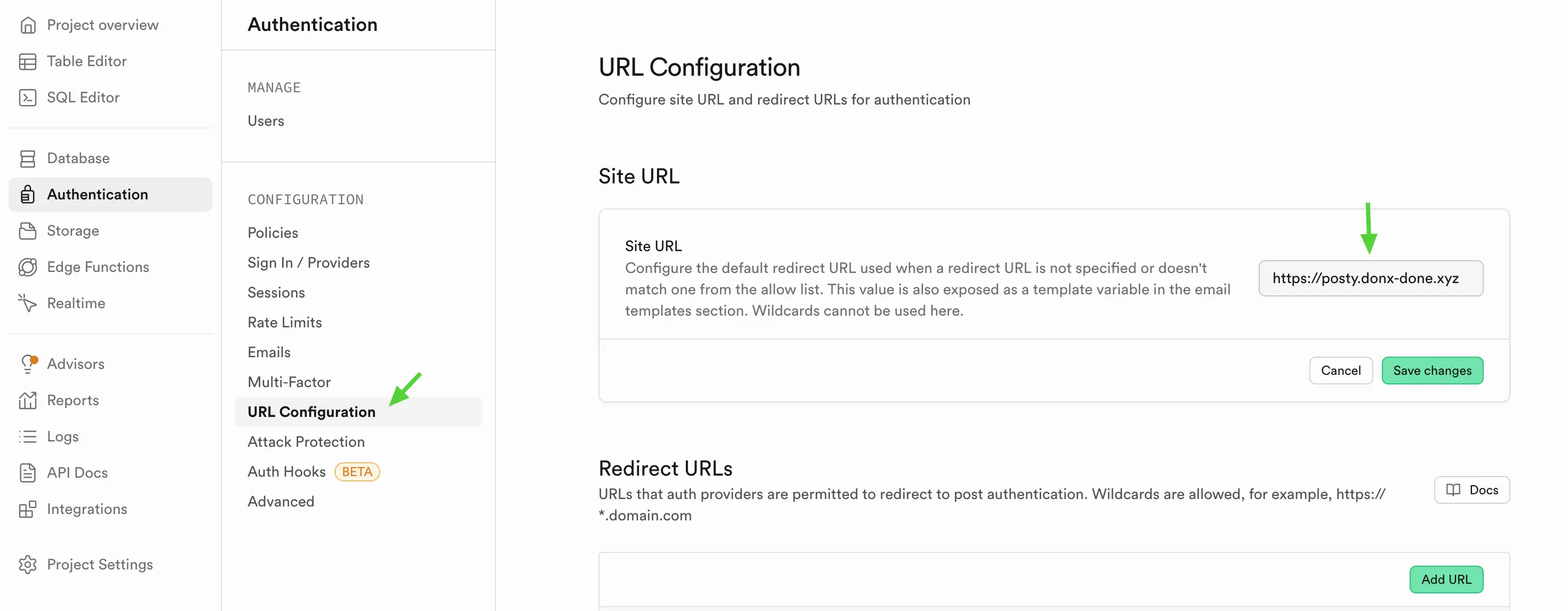Select Auth Hooks BETA menu item

tap(314, 472)
